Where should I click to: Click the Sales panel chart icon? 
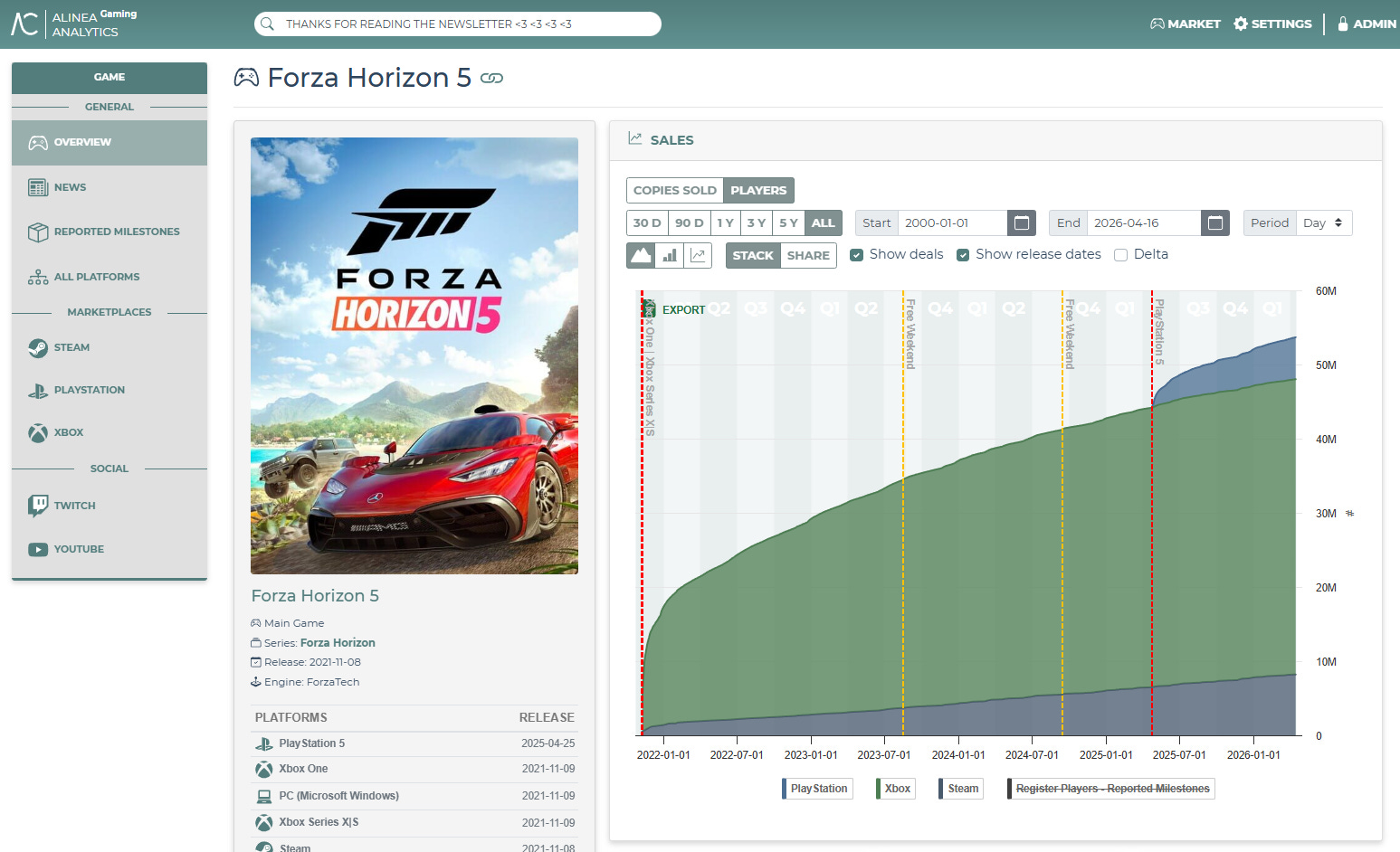[635, 139]
